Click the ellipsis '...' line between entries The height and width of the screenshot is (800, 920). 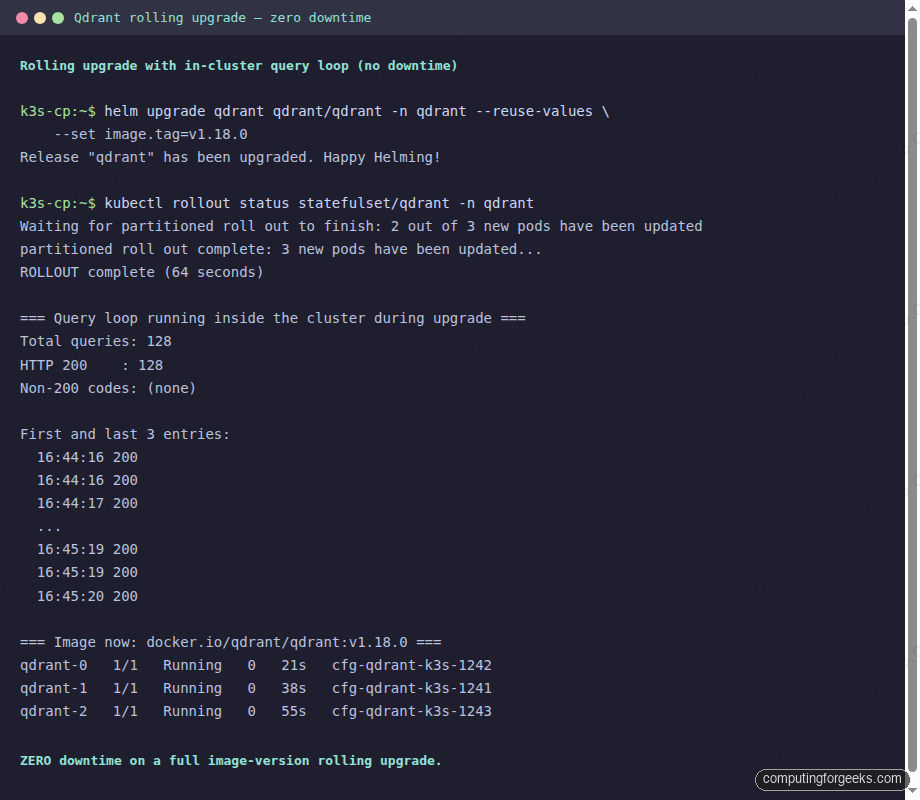click(49, 528)
